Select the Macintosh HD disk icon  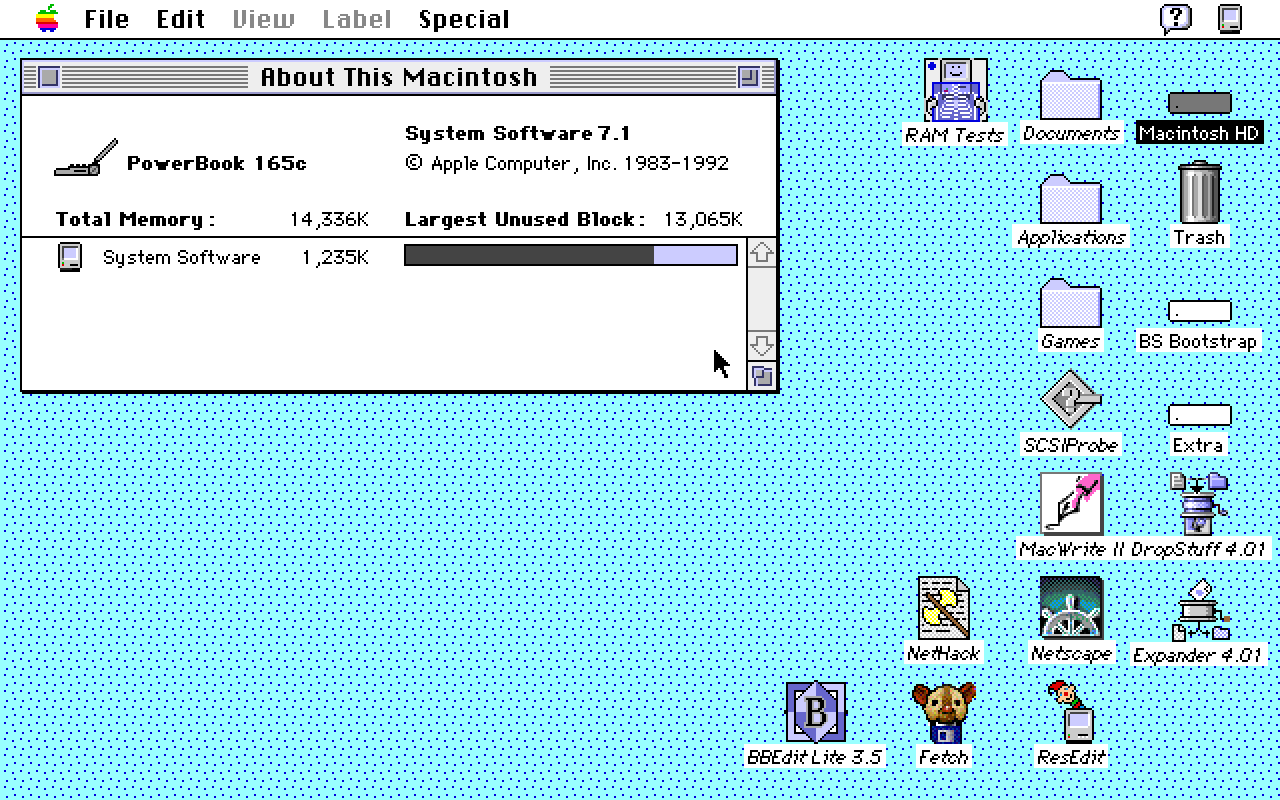pos(1199,103)
